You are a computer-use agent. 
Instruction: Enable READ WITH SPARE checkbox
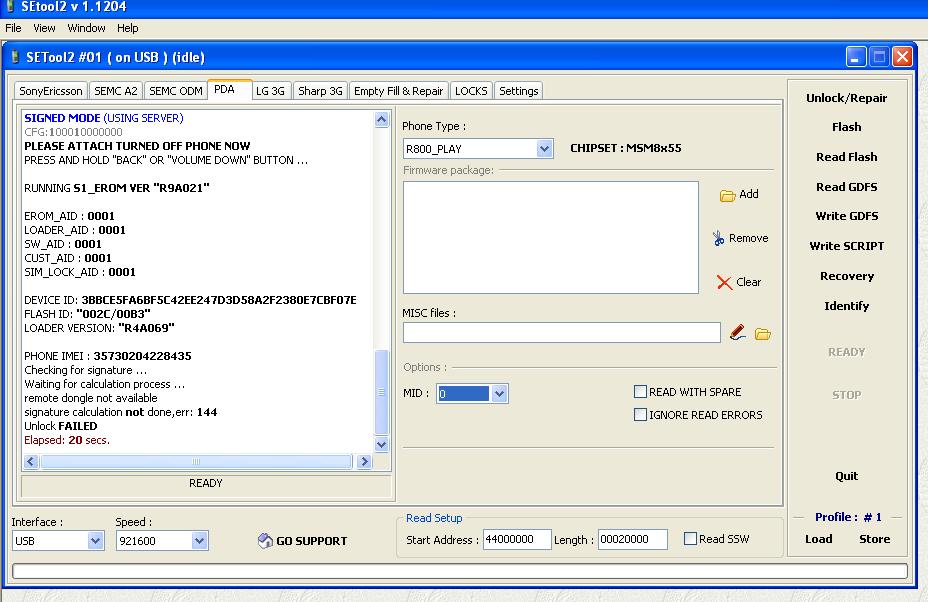(640, 392)
